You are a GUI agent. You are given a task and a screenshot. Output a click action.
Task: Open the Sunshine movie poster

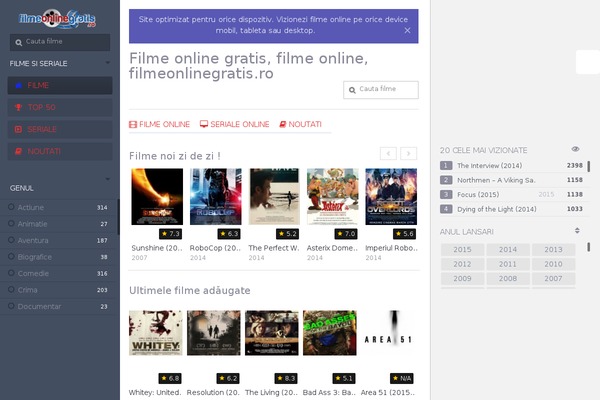click(157, 197)
